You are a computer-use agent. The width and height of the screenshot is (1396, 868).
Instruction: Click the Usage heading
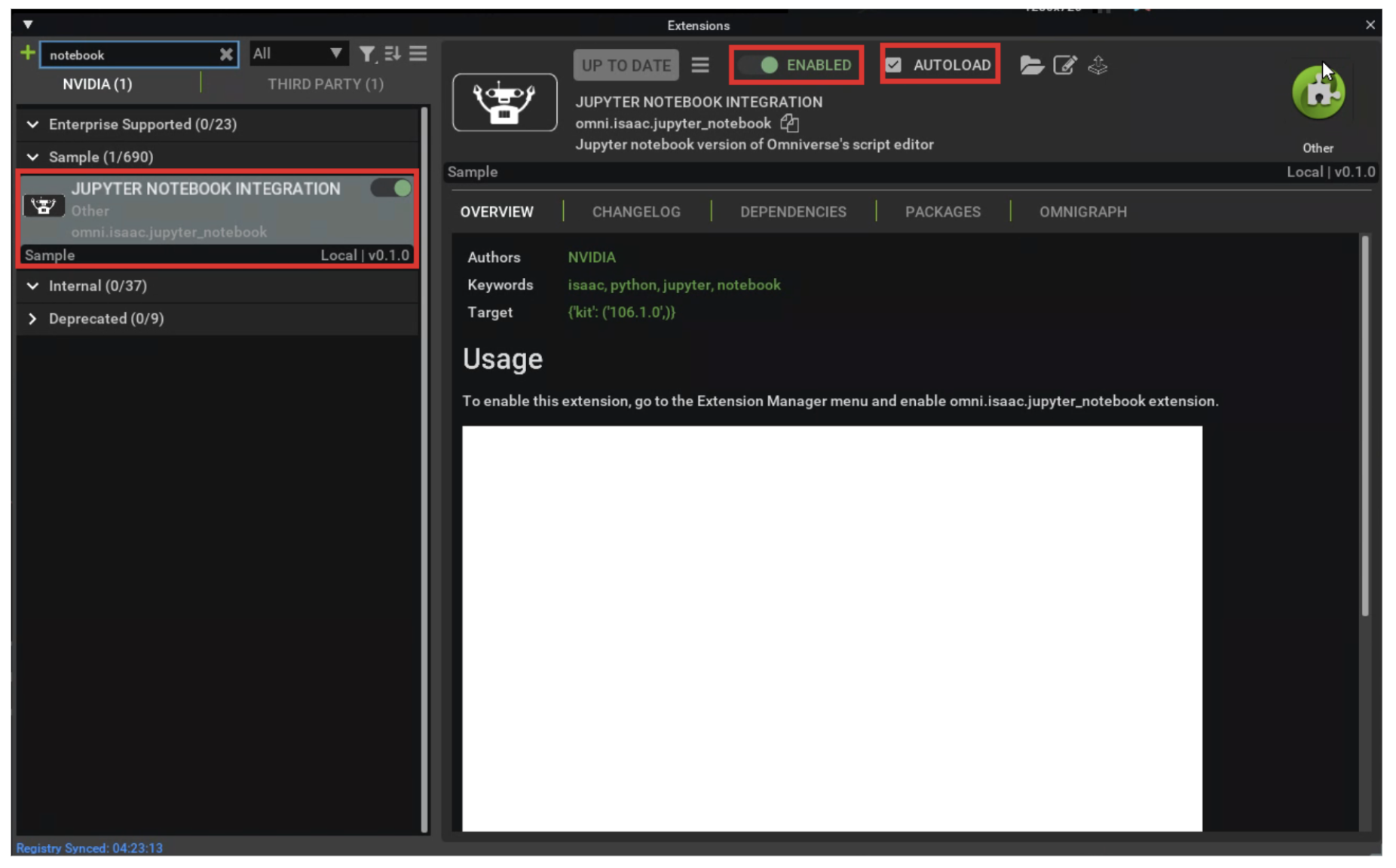click(503, 359)
